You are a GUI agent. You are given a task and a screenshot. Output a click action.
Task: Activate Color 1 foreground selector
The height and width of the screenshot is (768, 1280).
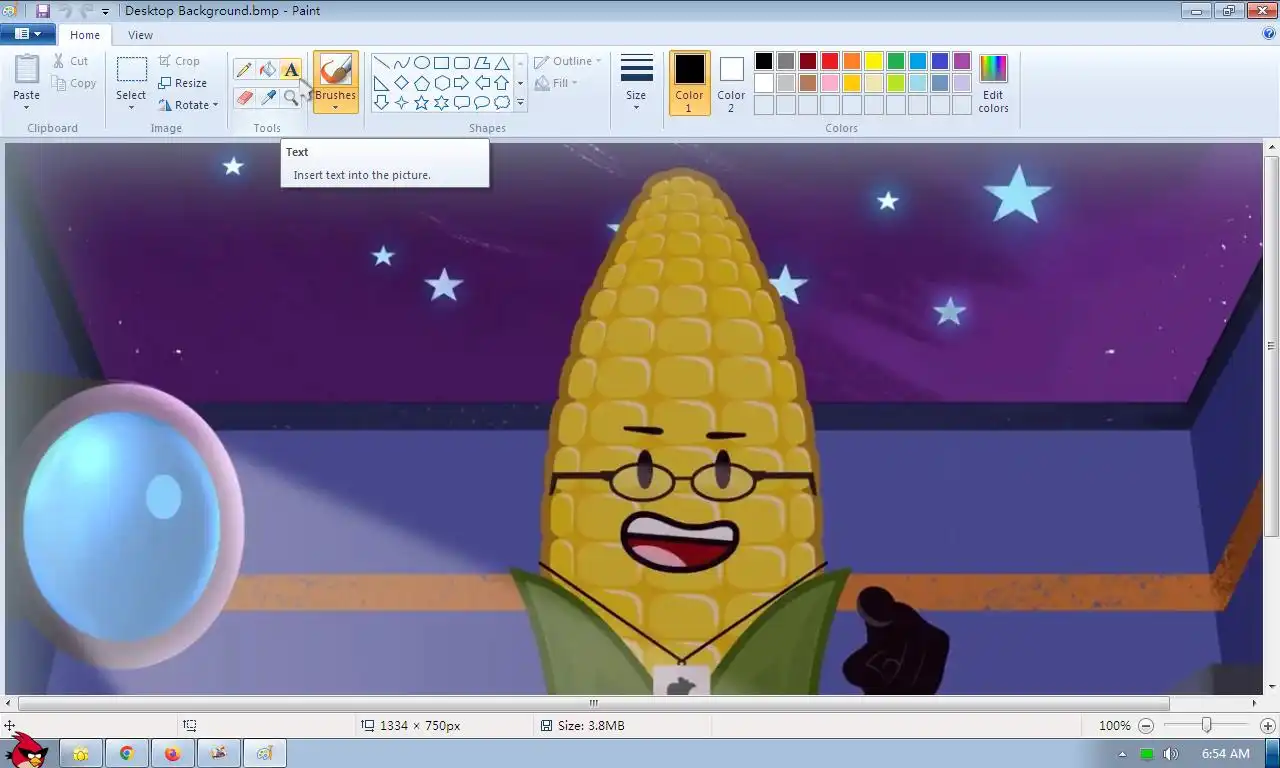pyautogui.click(x=689, y=83)
